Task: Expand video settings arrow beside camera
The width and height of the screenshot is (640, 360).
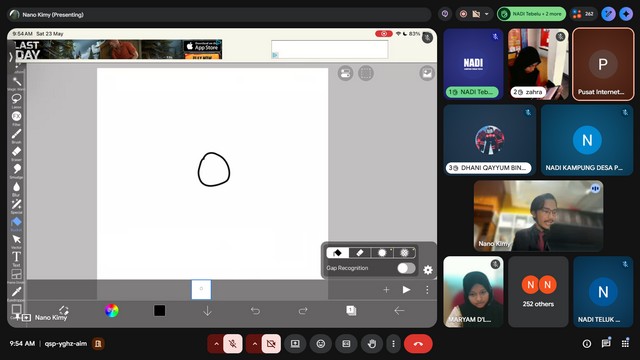Action: 254,344
